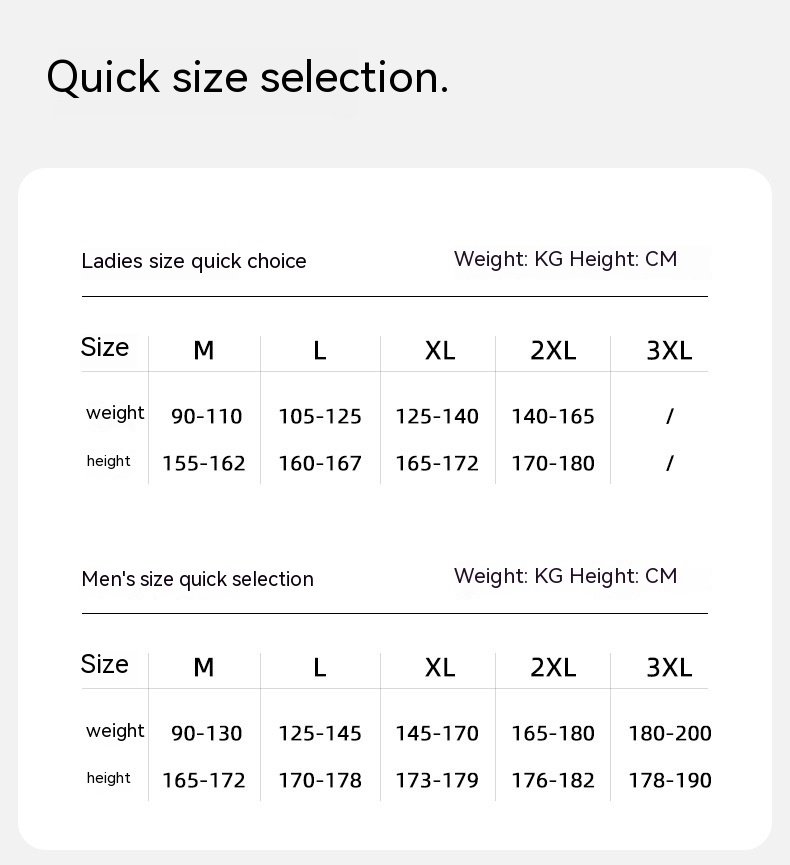
Task: Click ladies weight cell 90-110
Action: pyautogui.click(x=207, y=416)
